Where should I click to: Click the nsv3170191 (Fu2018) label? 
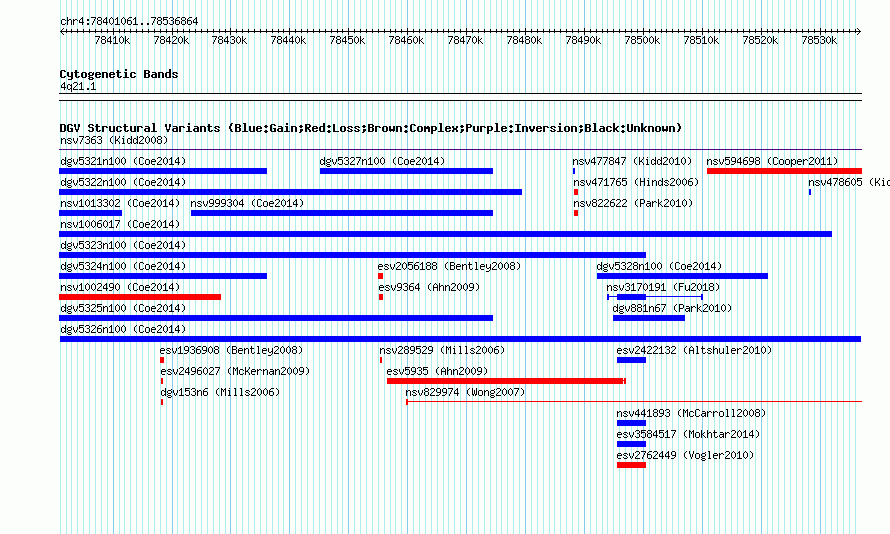[x=663, y=287]
